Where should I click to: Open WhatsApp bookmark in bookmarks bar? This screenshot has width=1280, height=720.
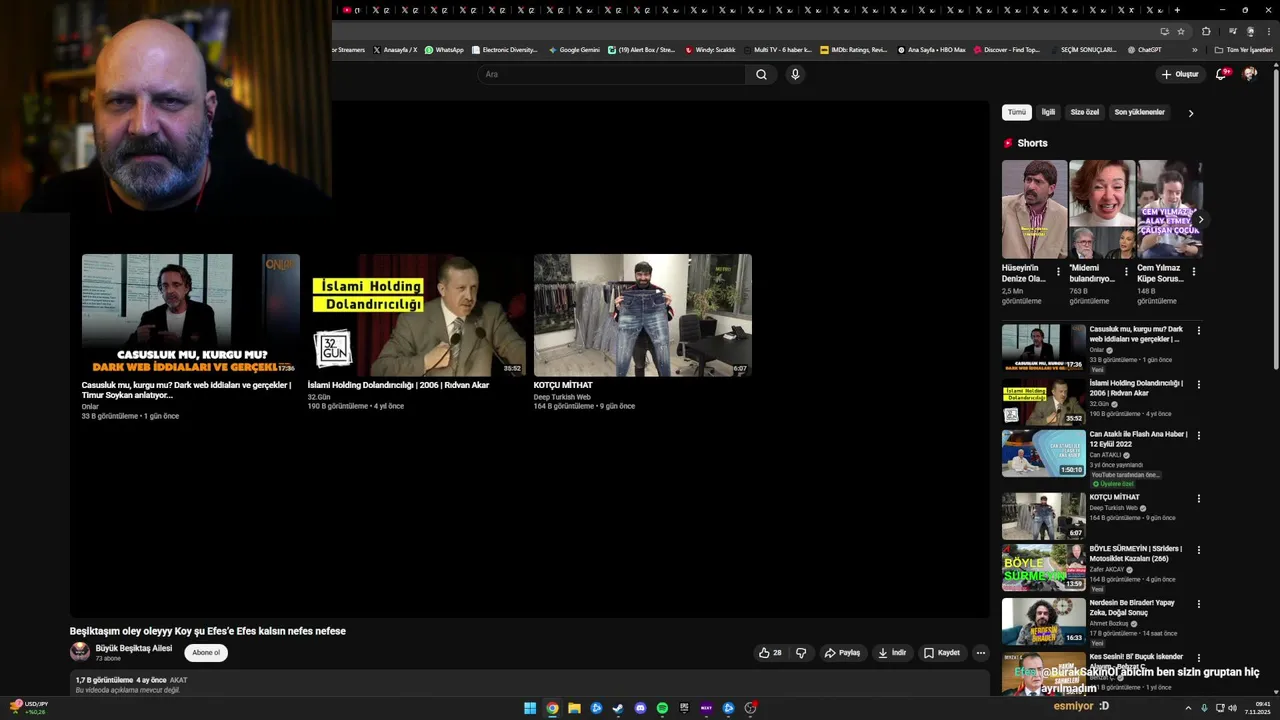(444, 49)
